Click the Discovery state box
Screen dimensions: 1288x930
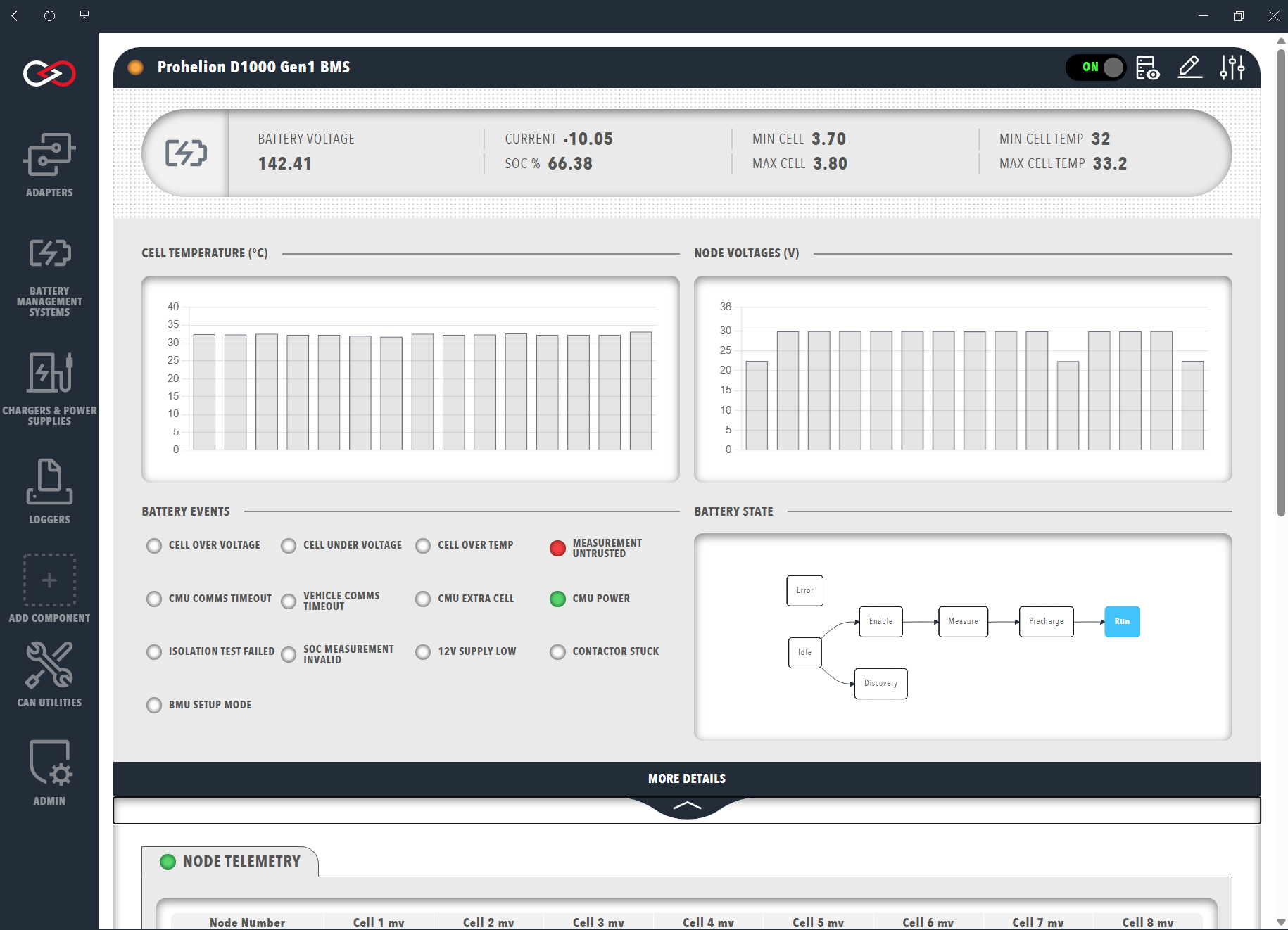[880, 684]
